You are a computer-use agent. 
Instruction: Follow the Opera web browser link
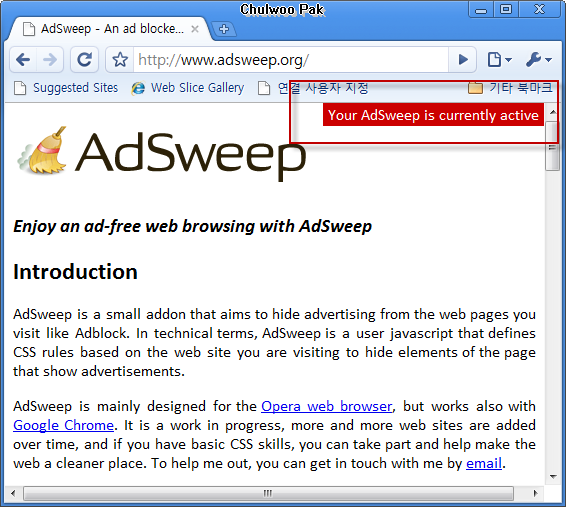coord(327,406)
